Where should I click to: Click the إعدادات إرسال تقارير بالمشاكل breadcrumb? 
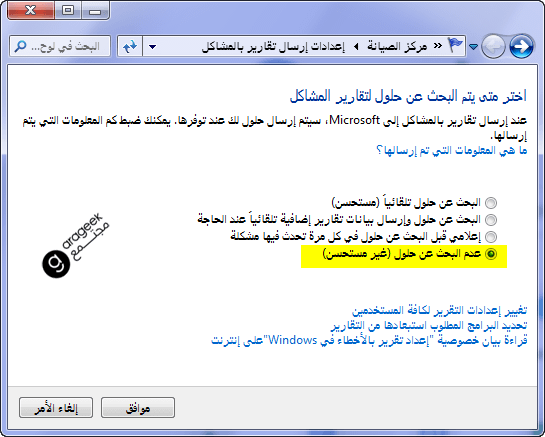(274, 47)
